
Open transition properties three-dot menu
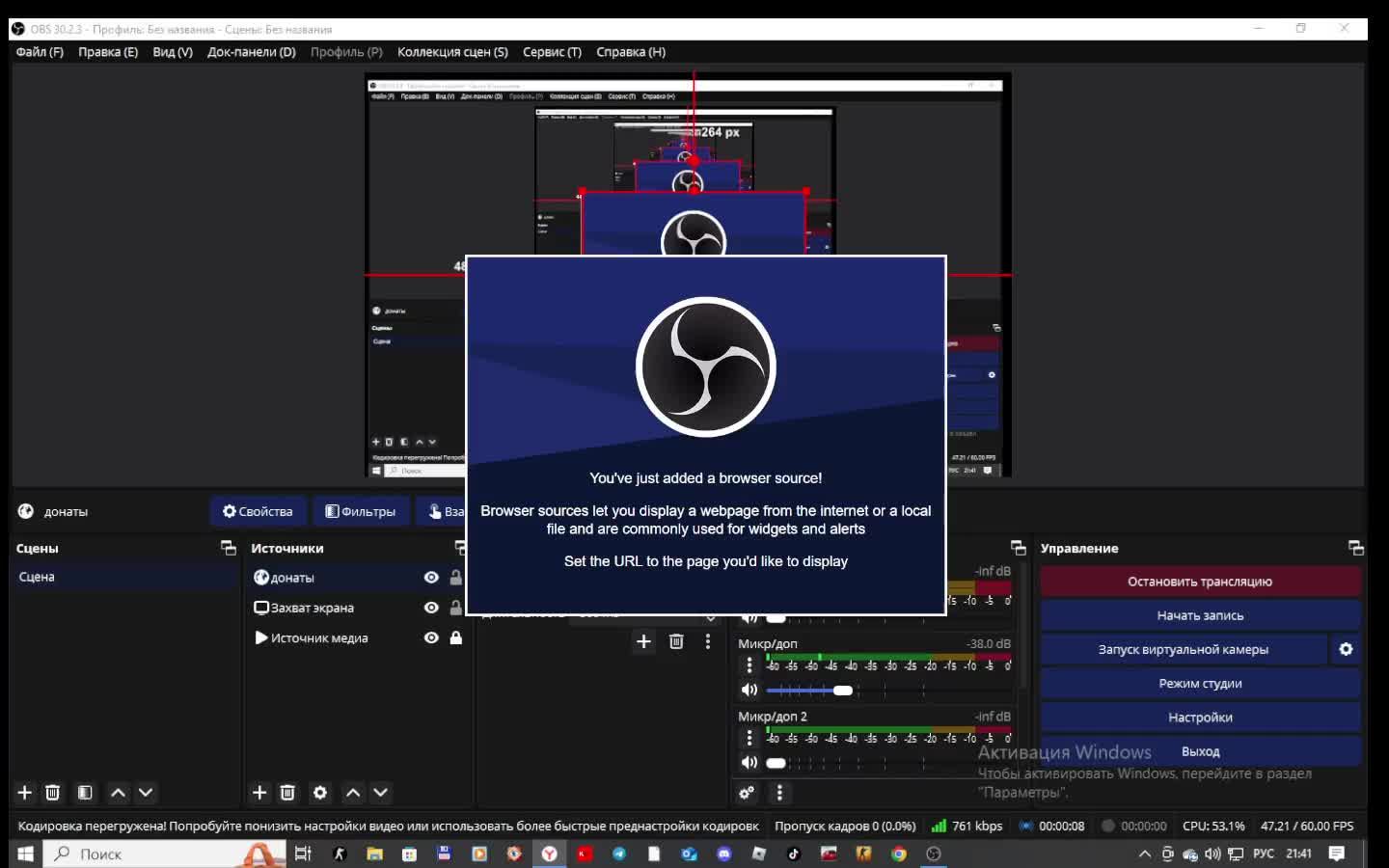pyautogui.click(x=708, y=641)
